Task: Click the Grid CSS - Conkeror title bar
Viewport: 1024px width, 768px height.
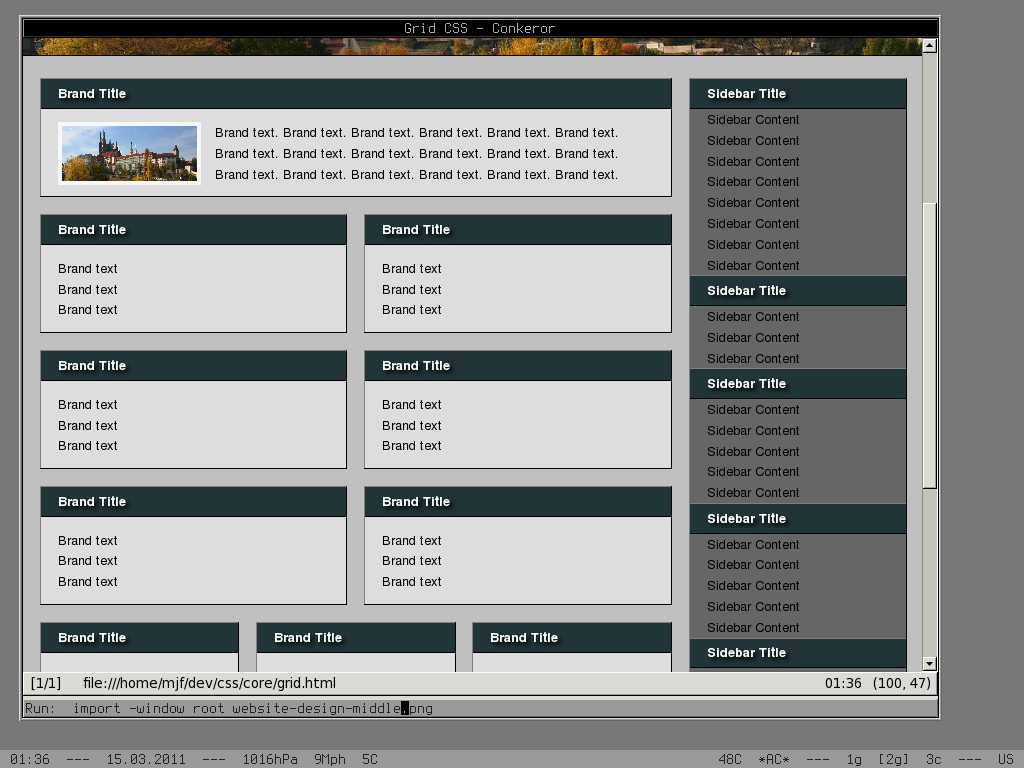Action: point(479,28)
